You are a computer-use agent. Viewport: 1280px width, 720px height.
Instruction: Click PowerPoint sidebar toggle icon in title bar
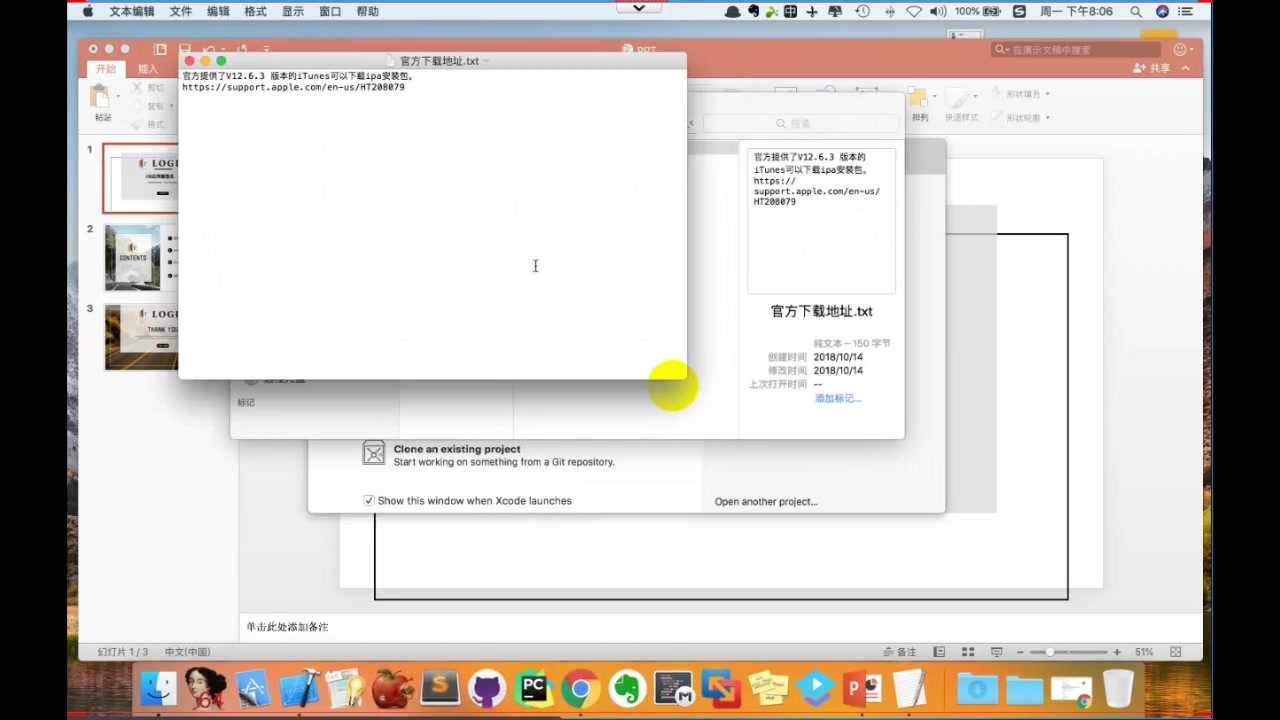(x=160, y=49)
